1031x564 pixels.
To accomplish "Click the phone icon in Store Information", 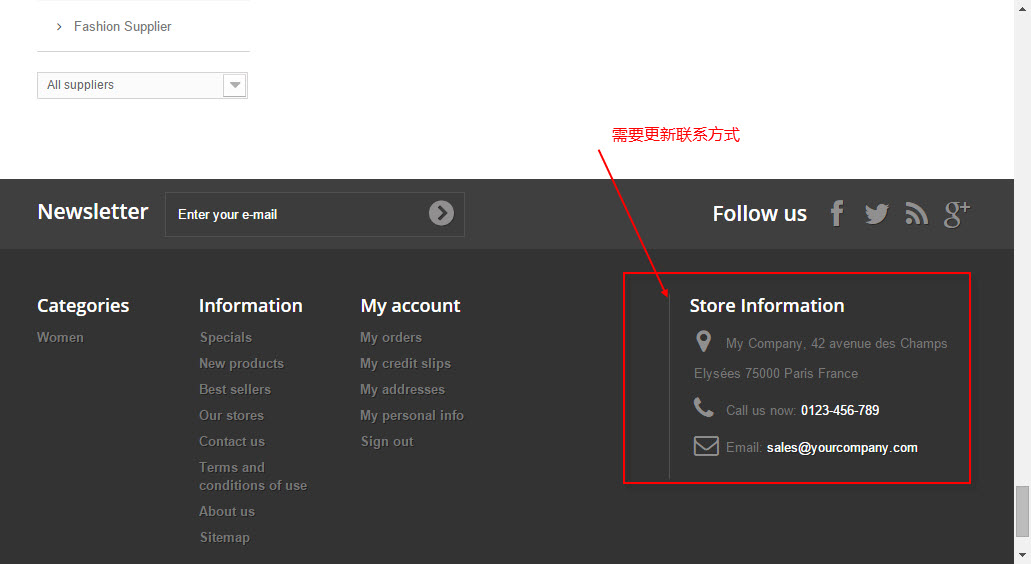I will (x=704, y=408).
